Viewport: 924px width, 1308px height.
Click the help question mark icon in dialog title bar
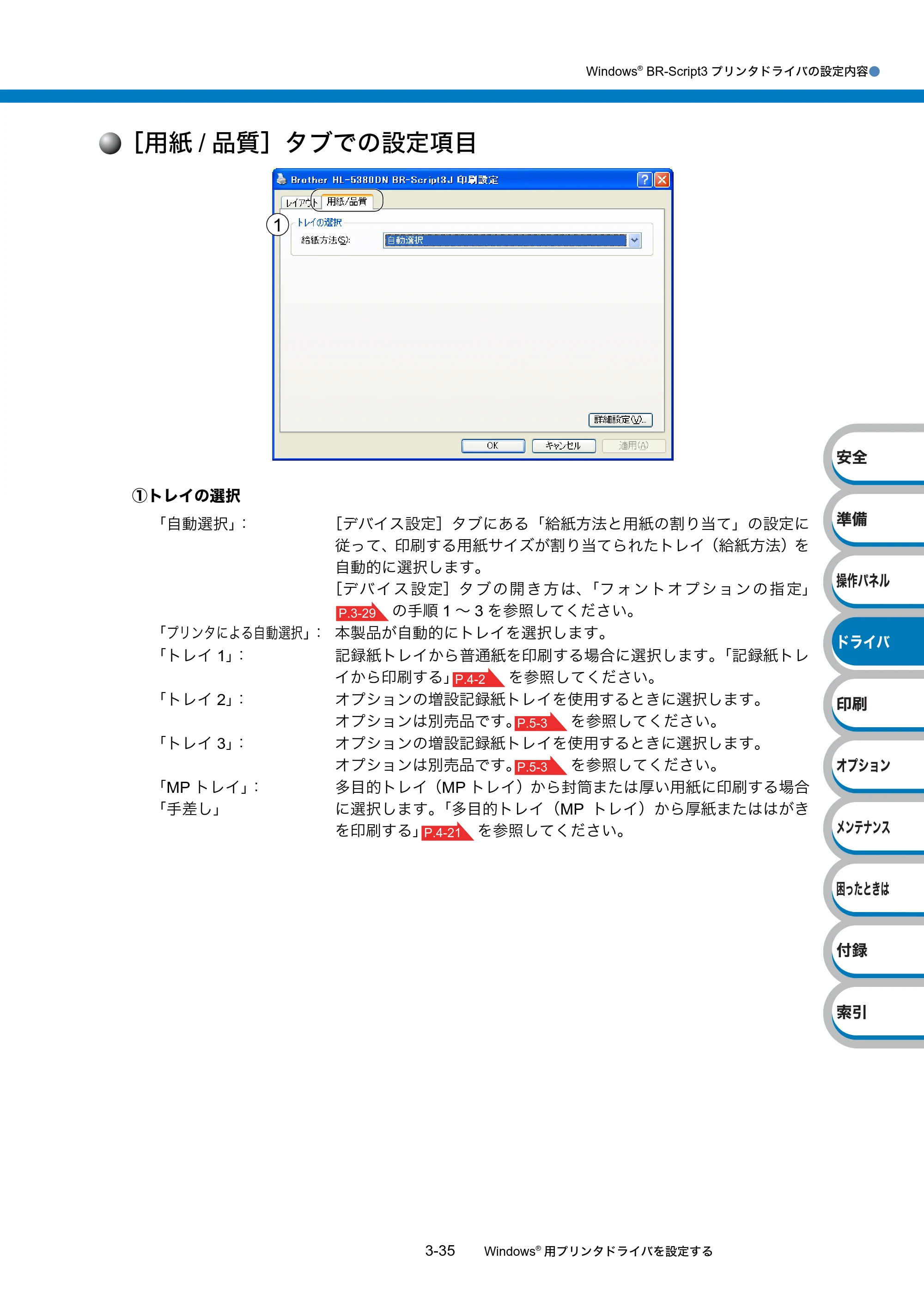click(x=644, y=180)
